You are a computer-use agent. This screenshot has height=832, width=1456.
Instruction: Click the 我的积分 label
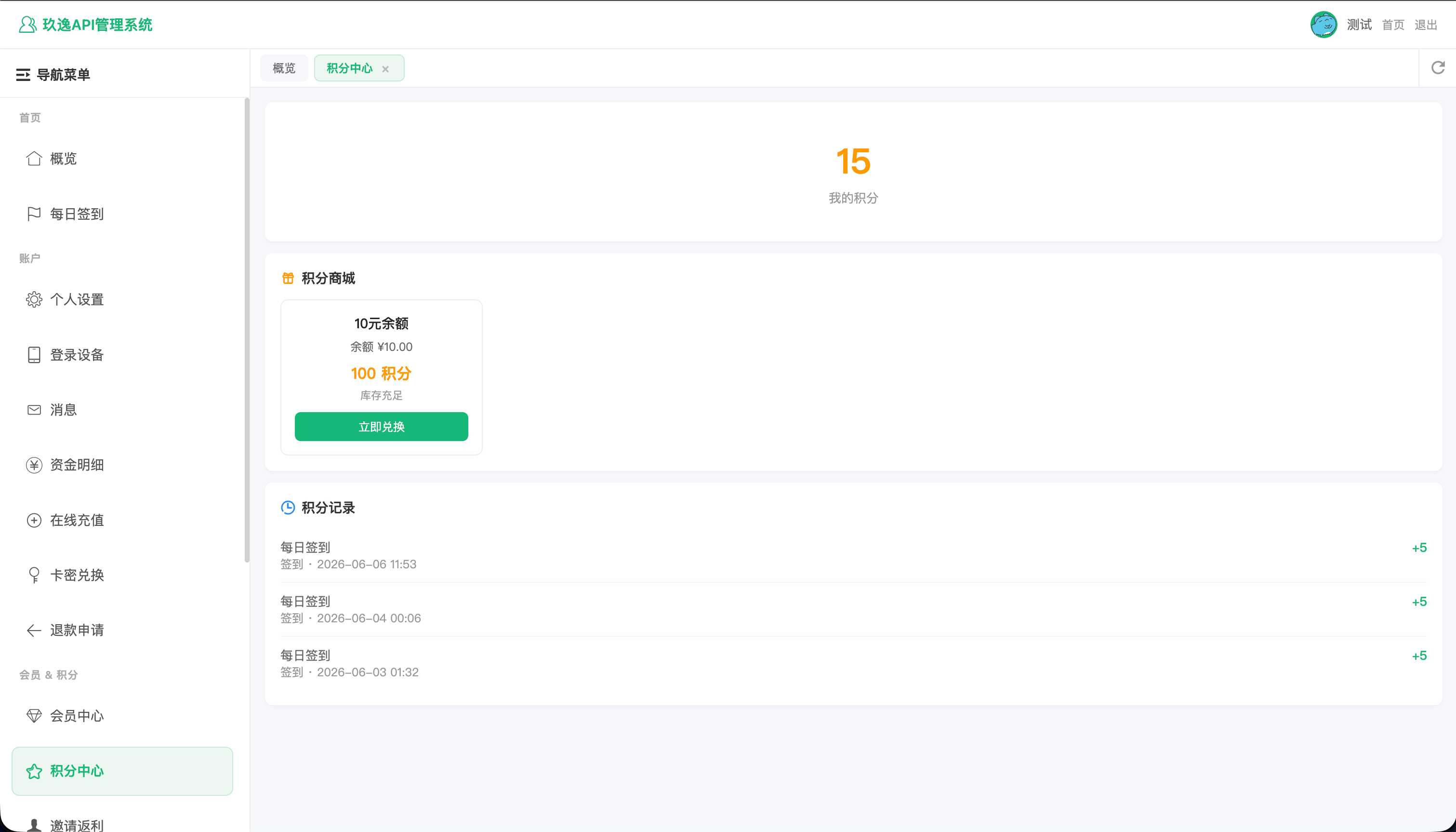coord(853,198)
